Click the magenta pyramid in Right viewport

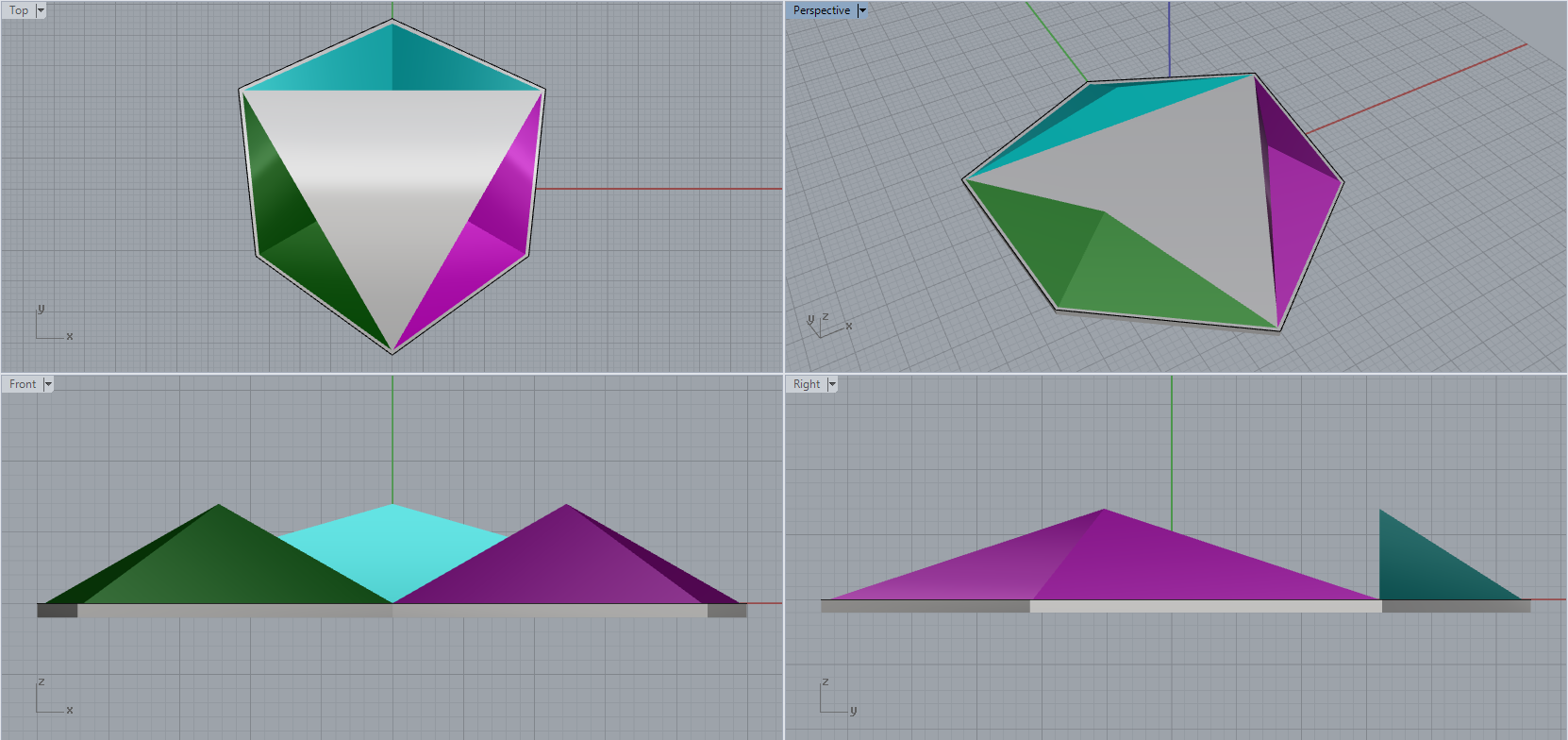1132,562
